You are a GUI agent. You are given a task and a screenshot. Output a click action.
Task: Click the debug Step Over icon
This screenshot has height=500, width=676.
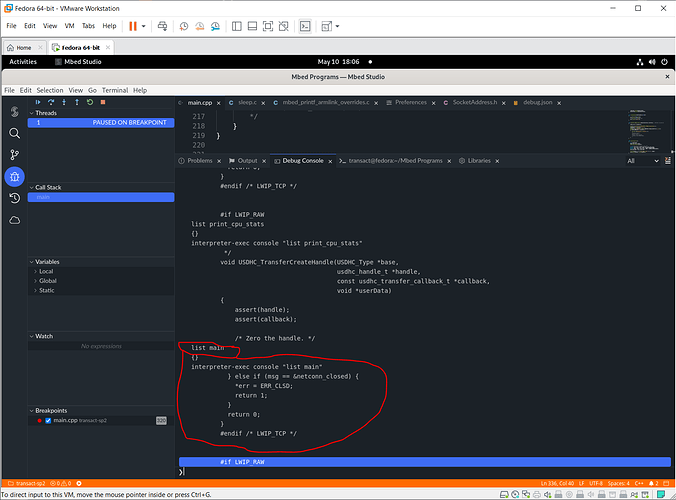[x=51, y=102]
